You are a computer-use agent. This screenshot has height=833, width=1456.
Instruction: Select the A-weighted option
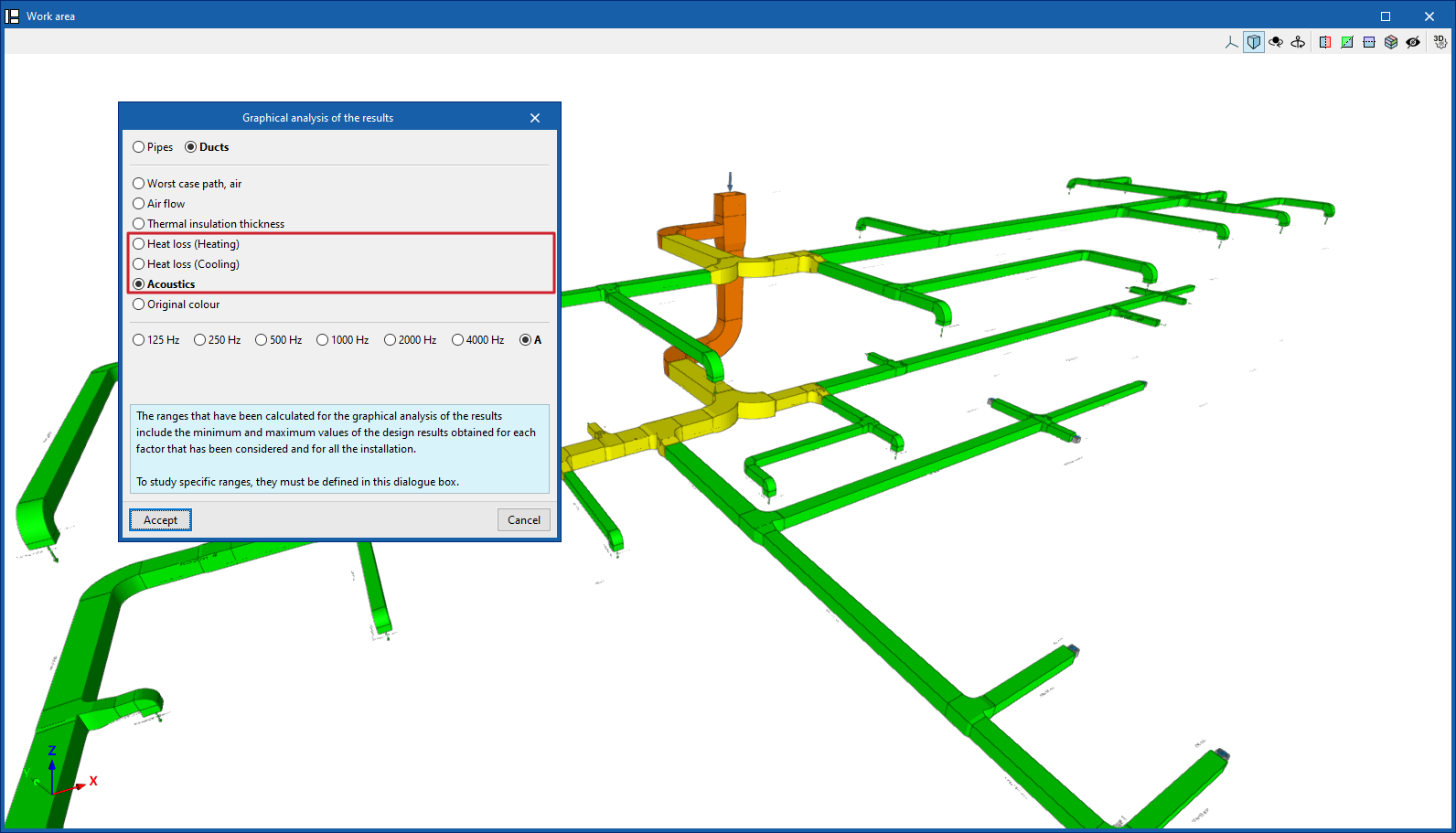(530, 340)
